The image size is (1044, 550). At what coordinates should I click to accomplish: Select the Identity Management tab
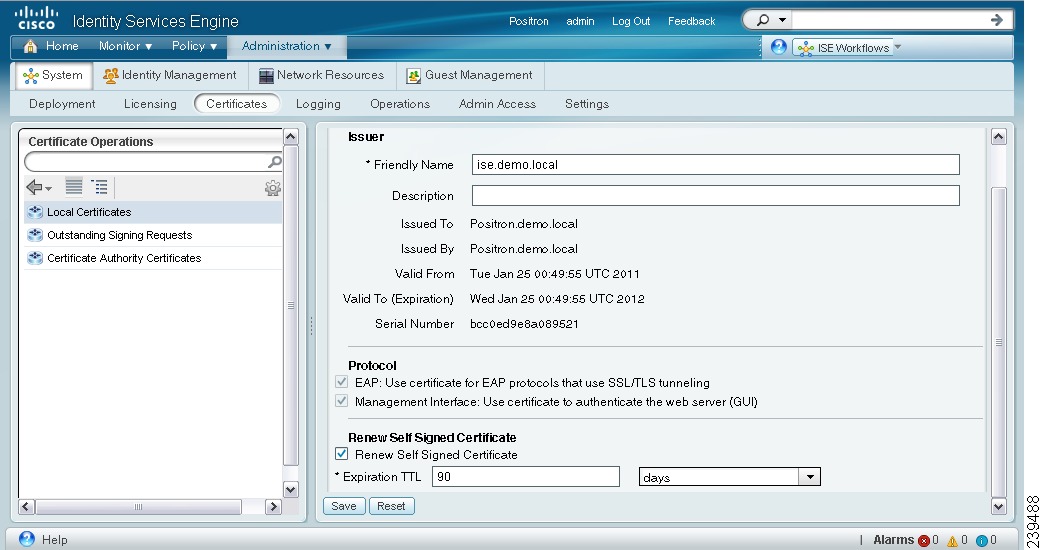pyautogui.click(x=170, y=75)
